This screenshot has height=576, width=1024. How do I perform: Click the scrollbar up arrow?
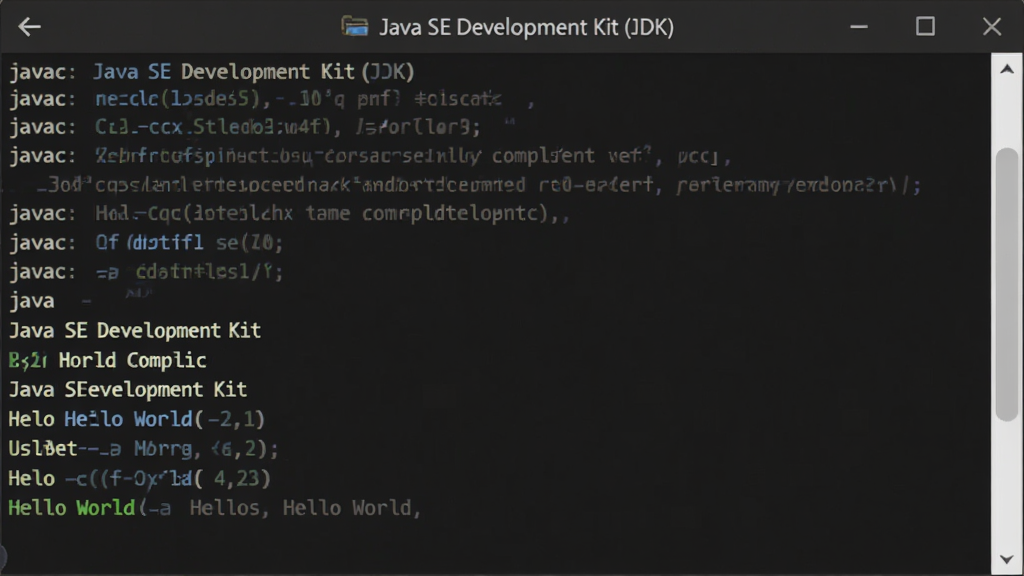[x=1007, y=69]
